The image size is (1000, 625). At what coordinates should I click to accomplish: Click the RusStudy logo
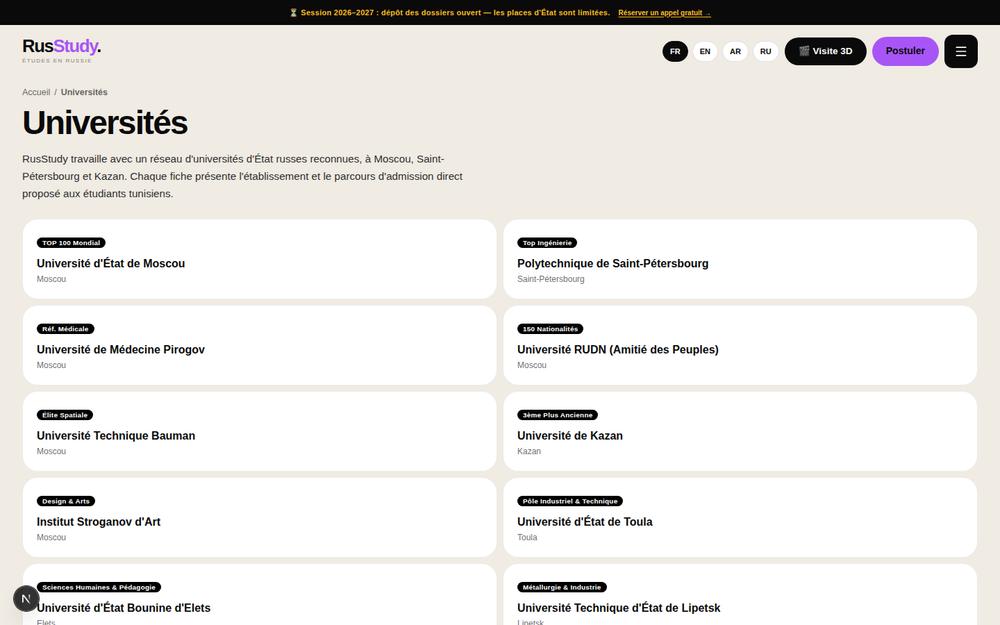(x=61, y=50)
